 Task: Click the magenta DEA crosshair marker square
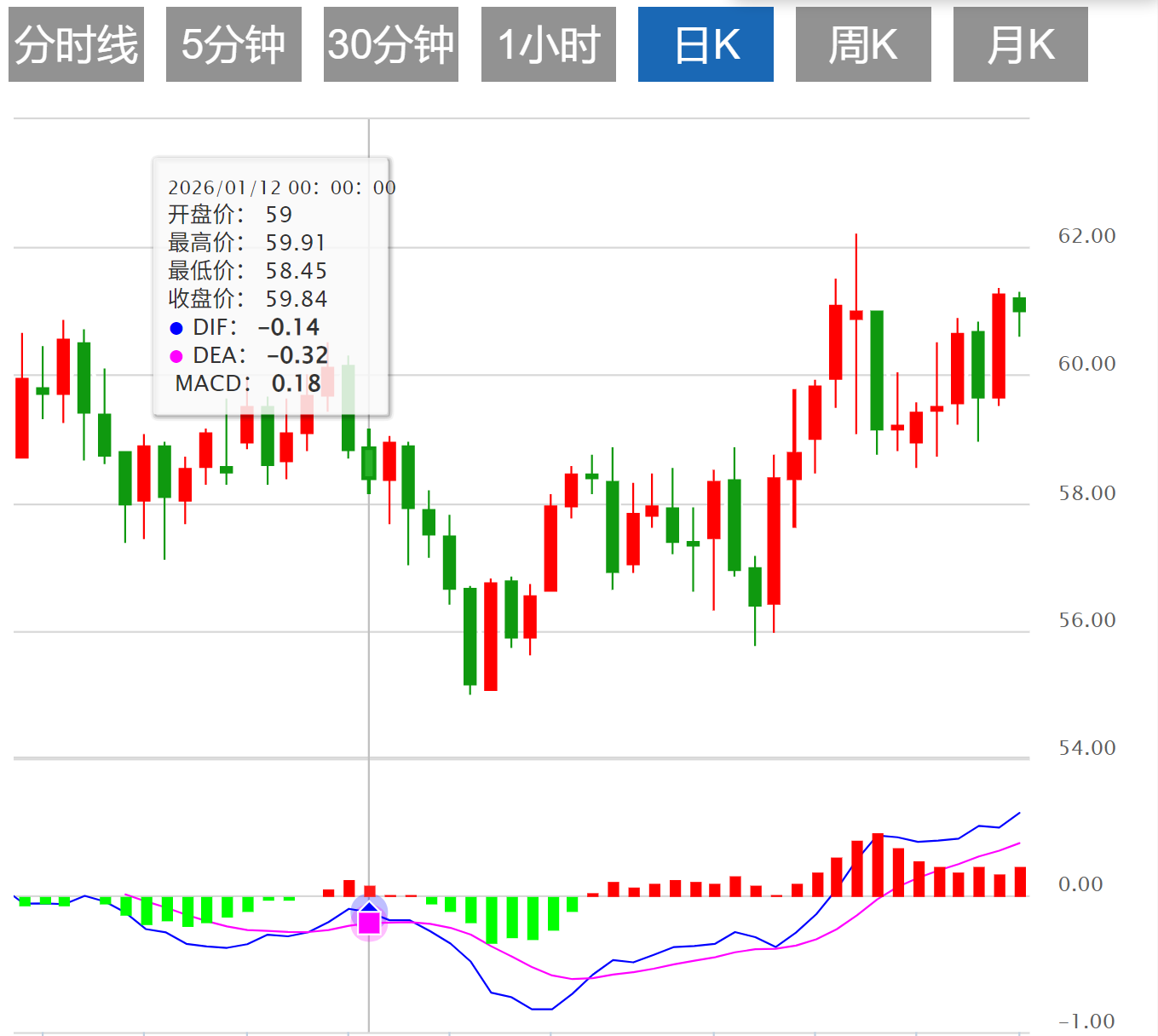[369, 923]
